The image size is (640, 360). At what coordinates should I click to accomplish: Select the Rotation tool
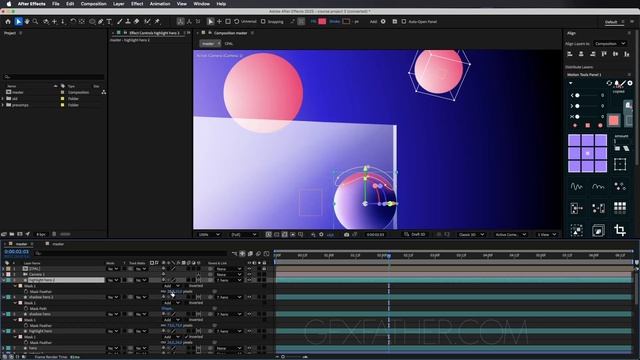point(73,22)
